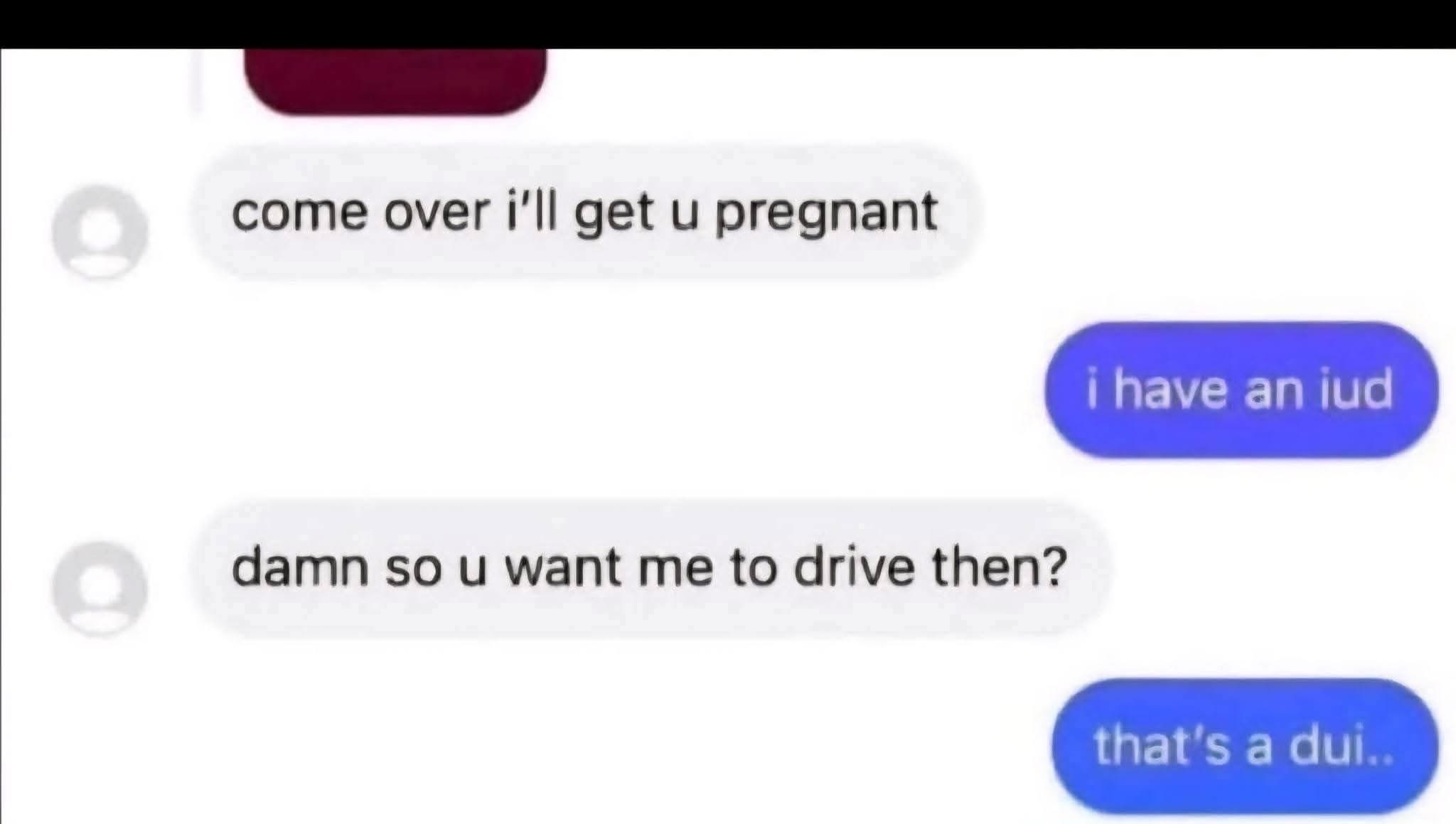Click the word 'pregnant' in first message

coord(827,213)
